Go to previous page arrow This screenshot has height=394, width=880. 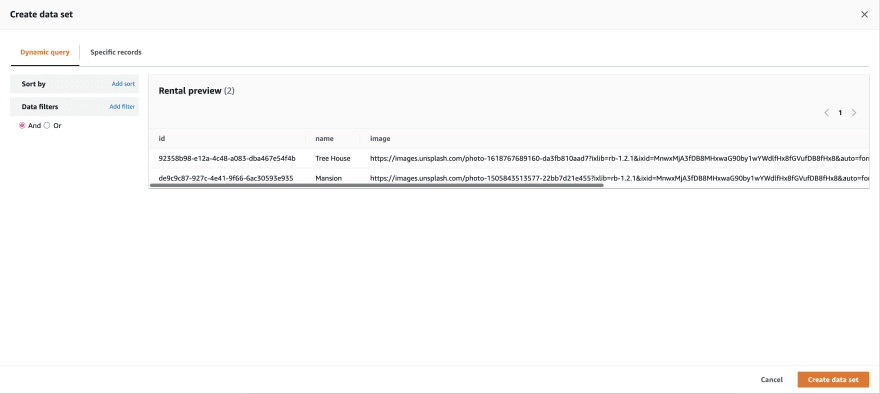coord(827,113)
